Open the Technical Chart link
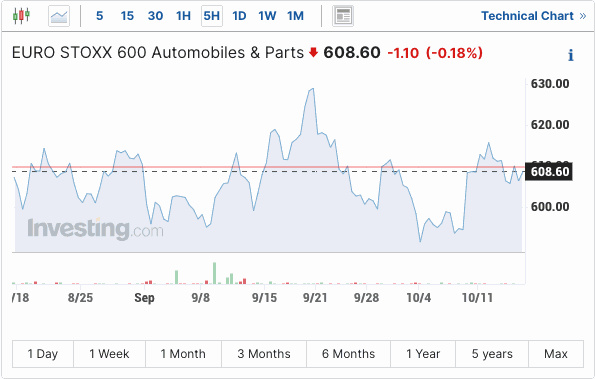 (x=534, y=16)
